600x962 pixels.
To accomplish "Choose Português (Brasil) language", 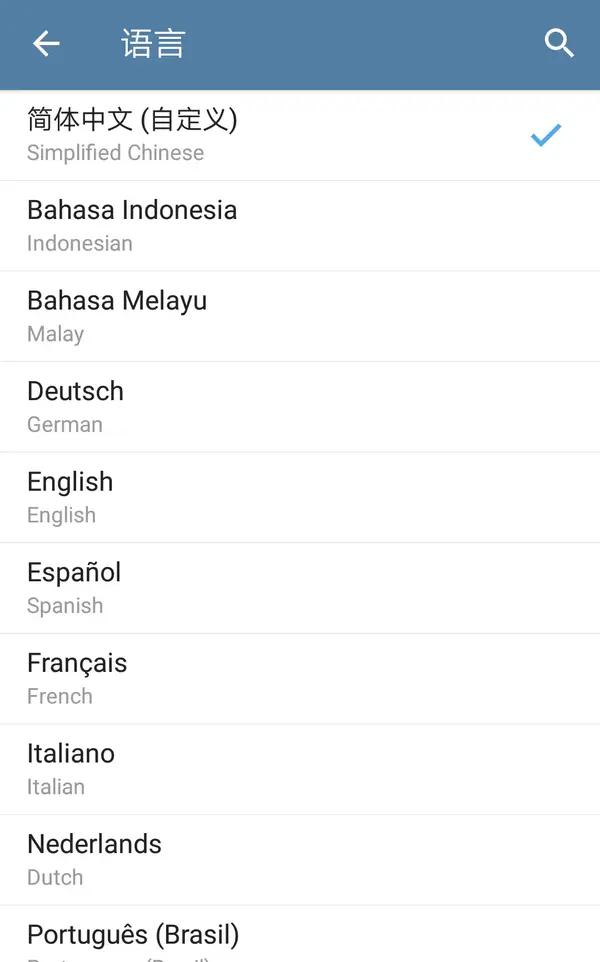I will [x=133, y=935].
